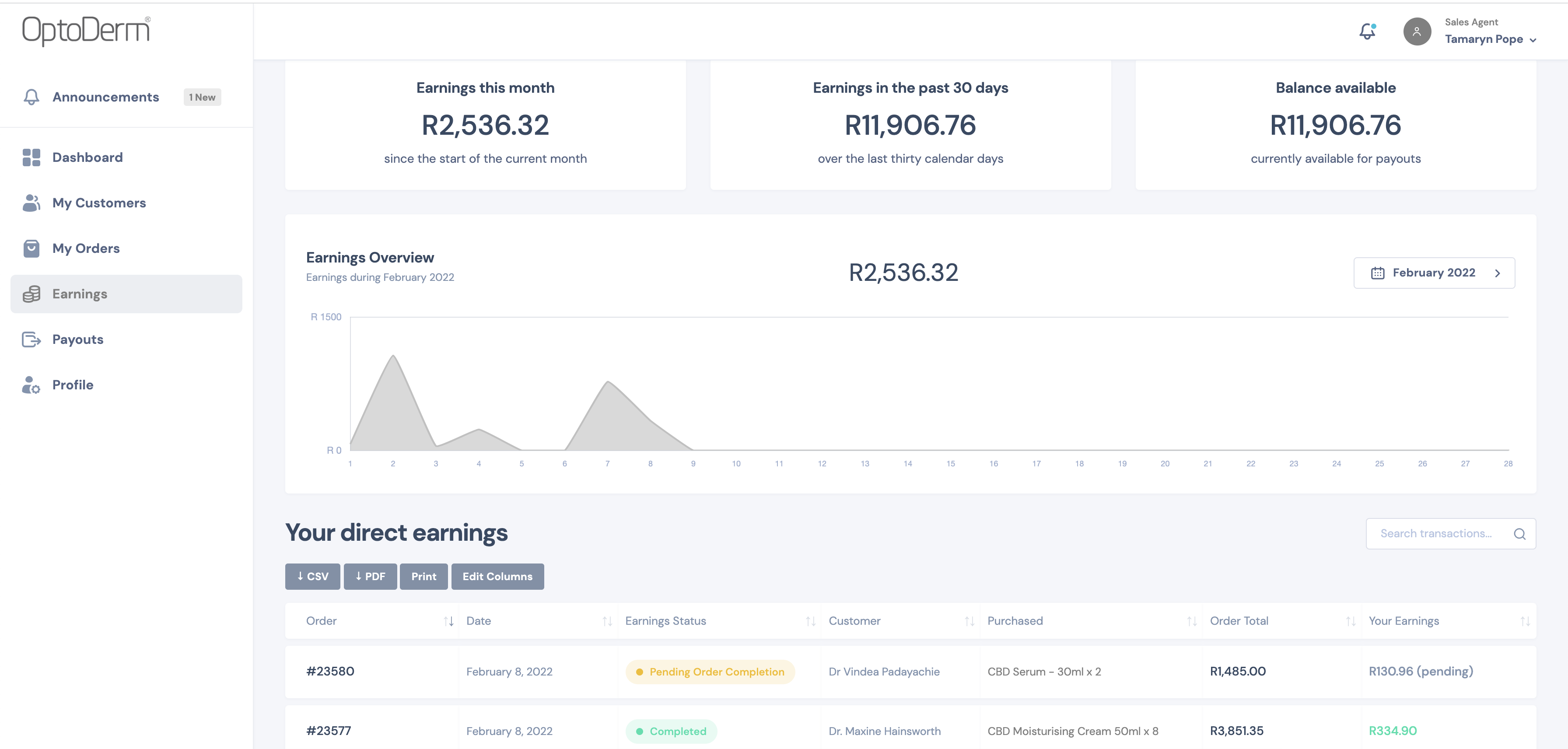1568x749 pixels.
Task: Sort table by Earnings Status column
Action: pos(720,621)
